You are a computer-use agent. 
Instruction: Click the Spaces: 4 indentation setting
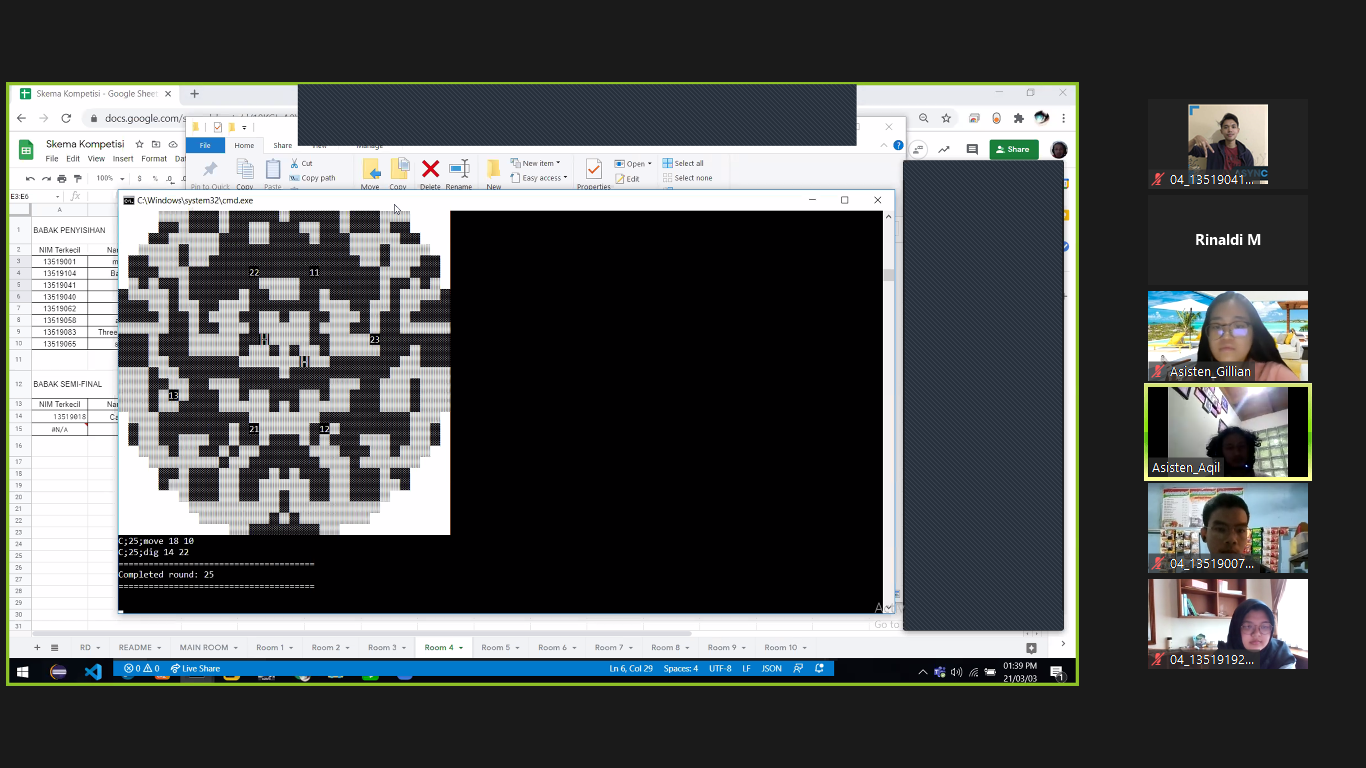(681, 668)
